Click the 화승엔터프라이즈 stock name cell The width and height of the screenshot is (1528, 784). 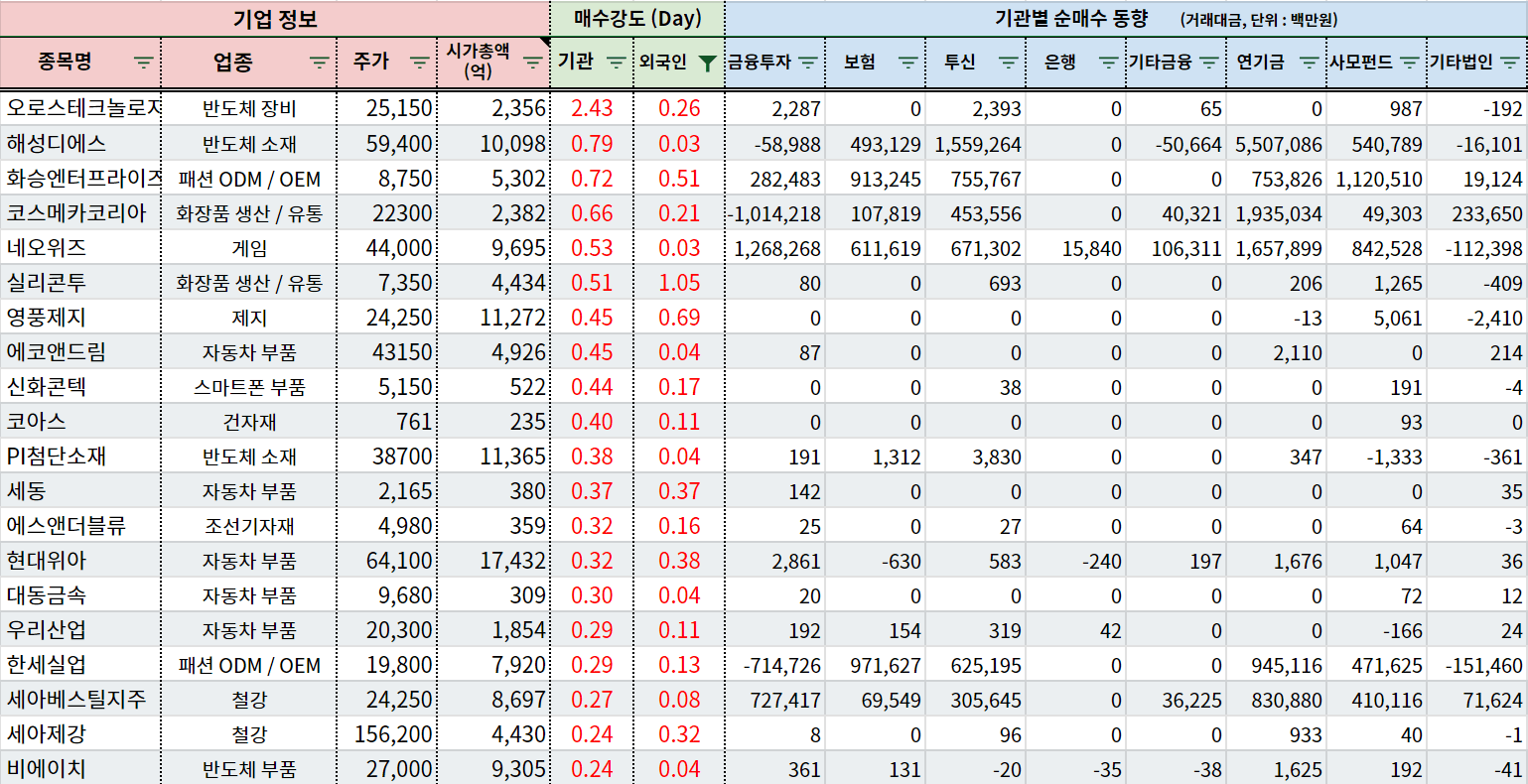(x=80, y=178)
